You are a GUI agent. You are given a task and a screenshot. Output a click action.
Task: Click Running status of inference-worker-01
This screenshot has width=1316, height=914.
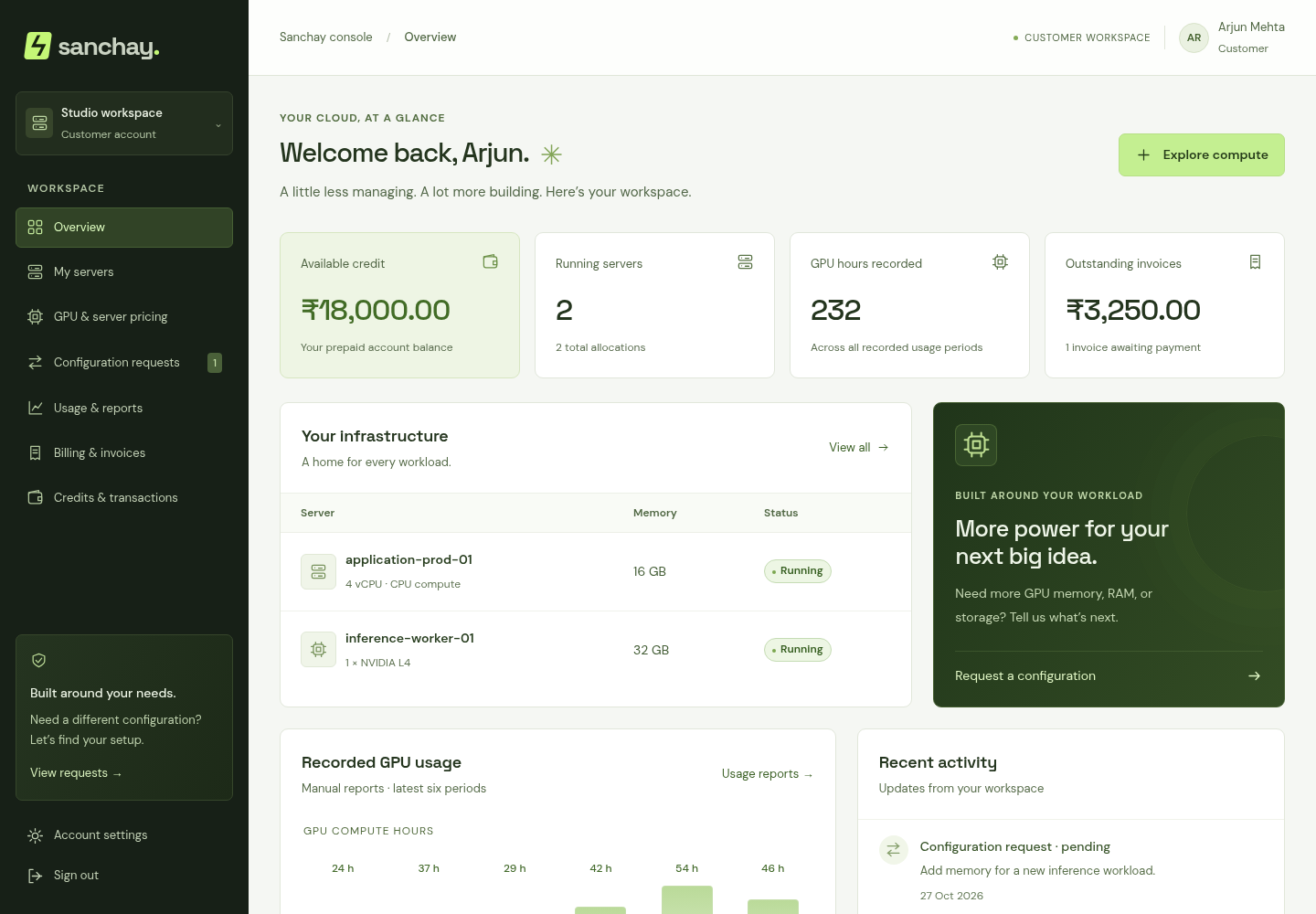pyautogui.click(x=798, y=650)
